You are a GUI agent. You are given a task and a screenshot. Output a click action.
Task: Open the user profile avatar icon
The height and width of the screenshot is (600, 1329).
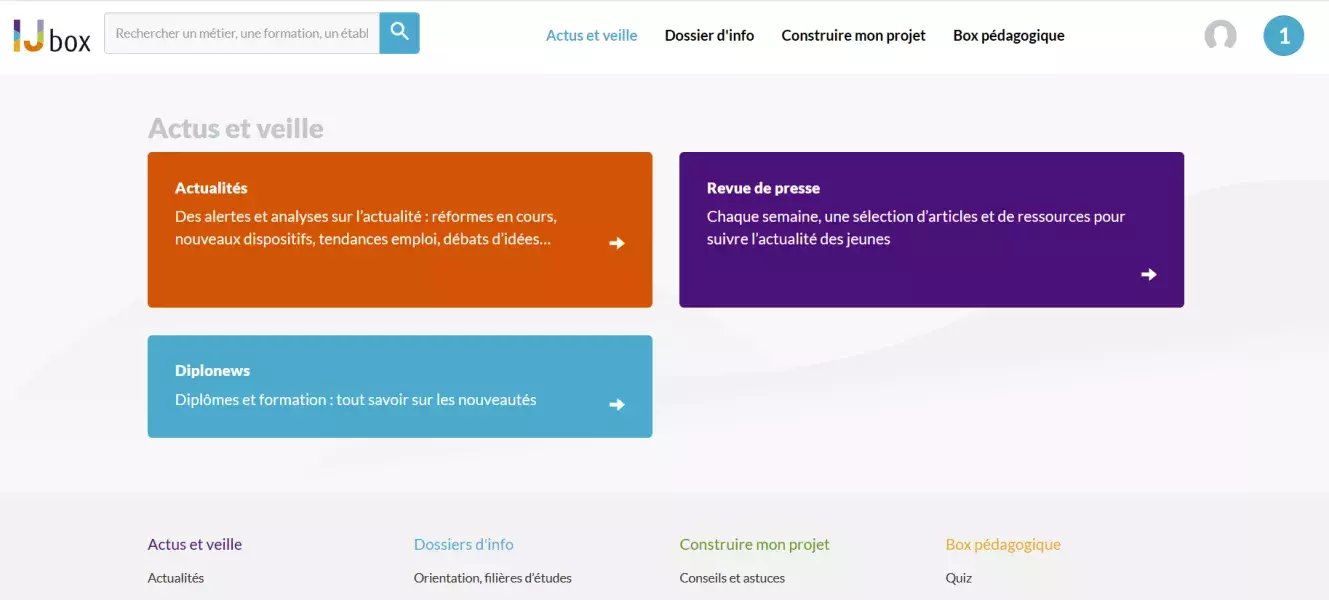click(x=1220, y=36)
